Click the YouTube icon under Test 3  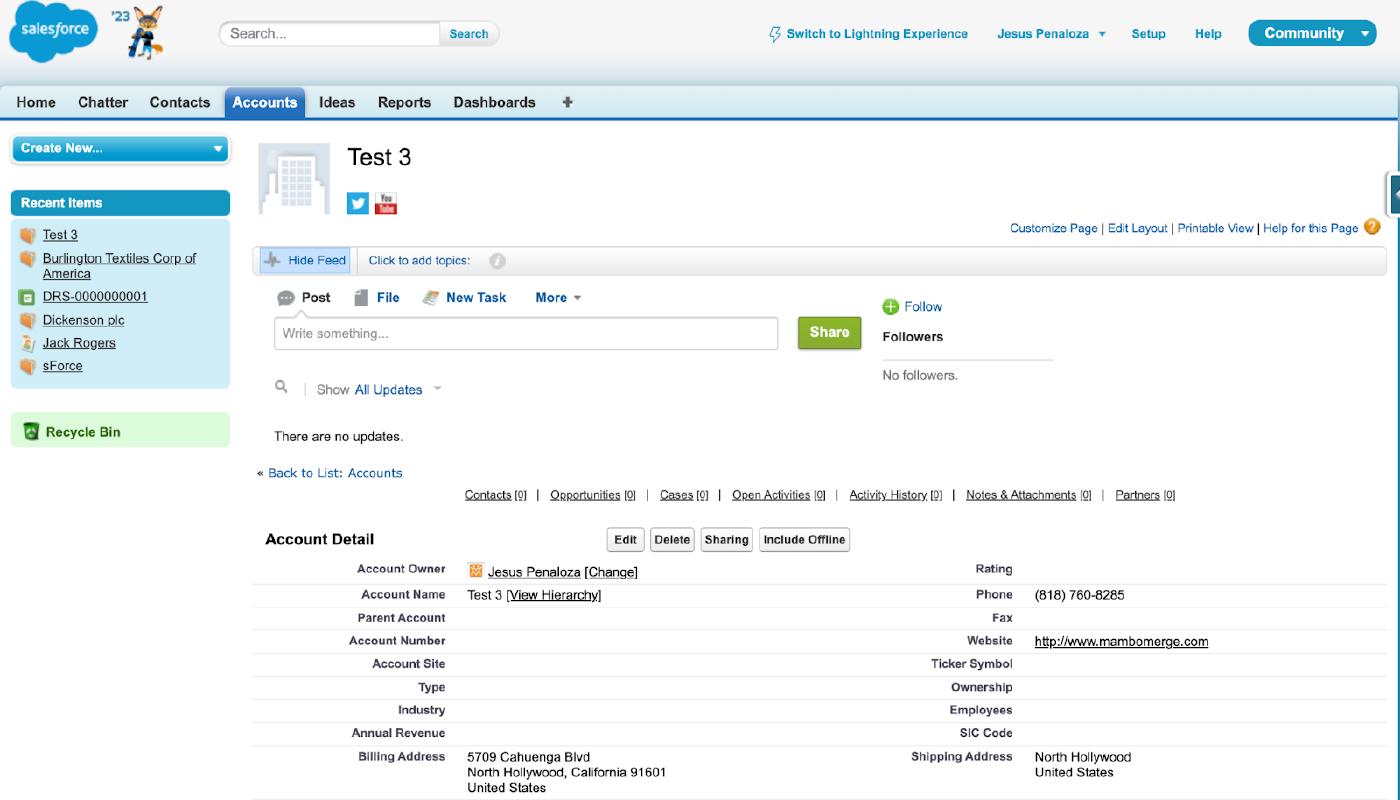click(386, 203)
